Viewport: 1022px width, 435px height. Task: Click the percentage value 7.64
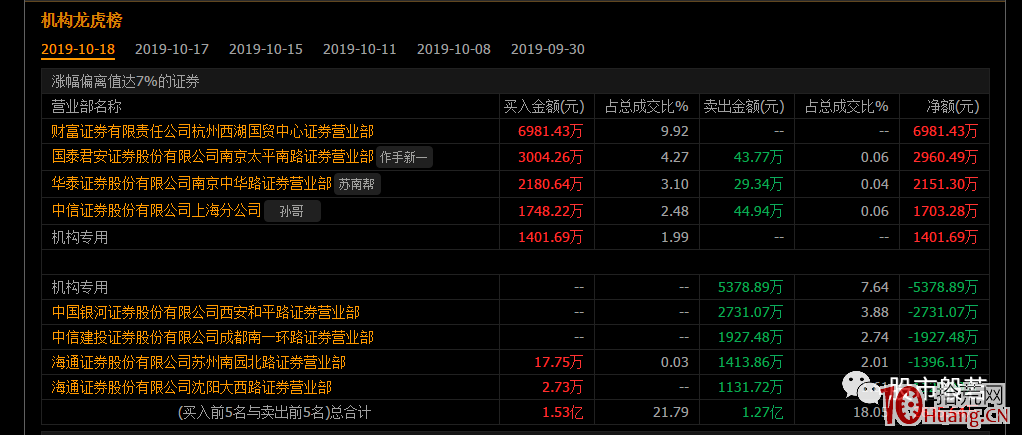pyautogui.click(x=875, y=288)
